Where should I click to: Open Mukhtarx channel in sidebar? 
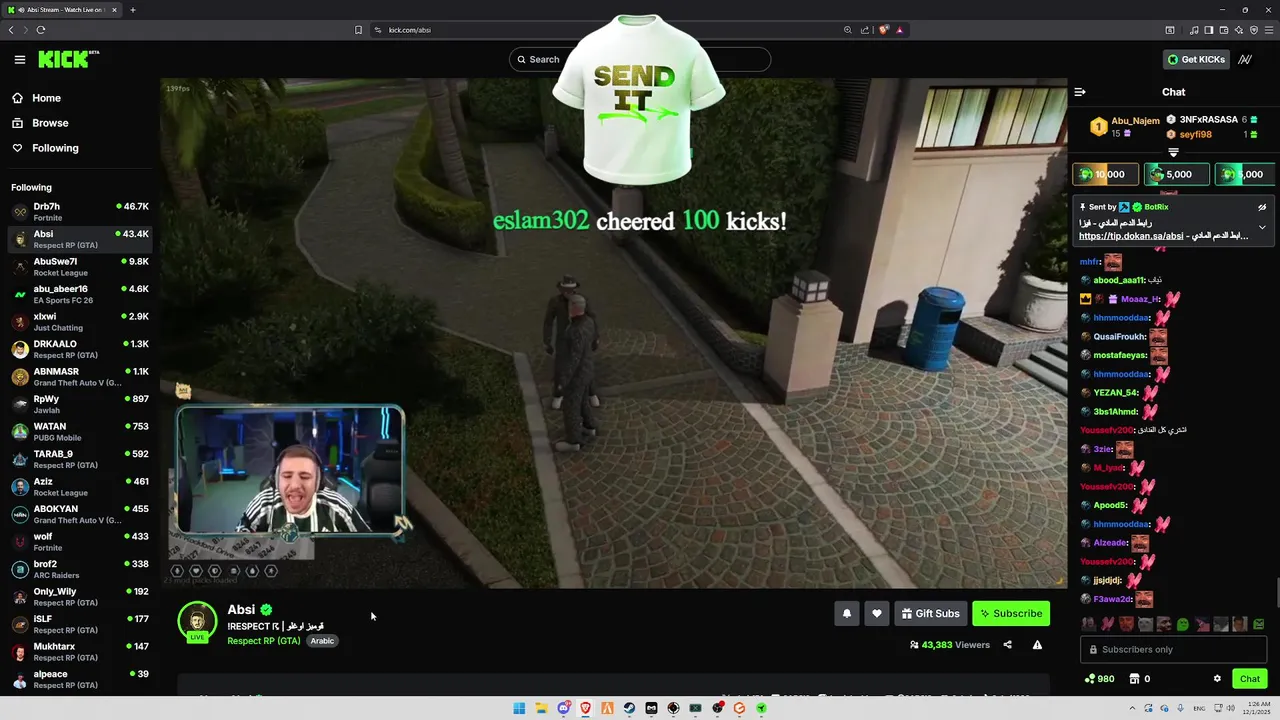pyautogui.click(x=80, y=652)
